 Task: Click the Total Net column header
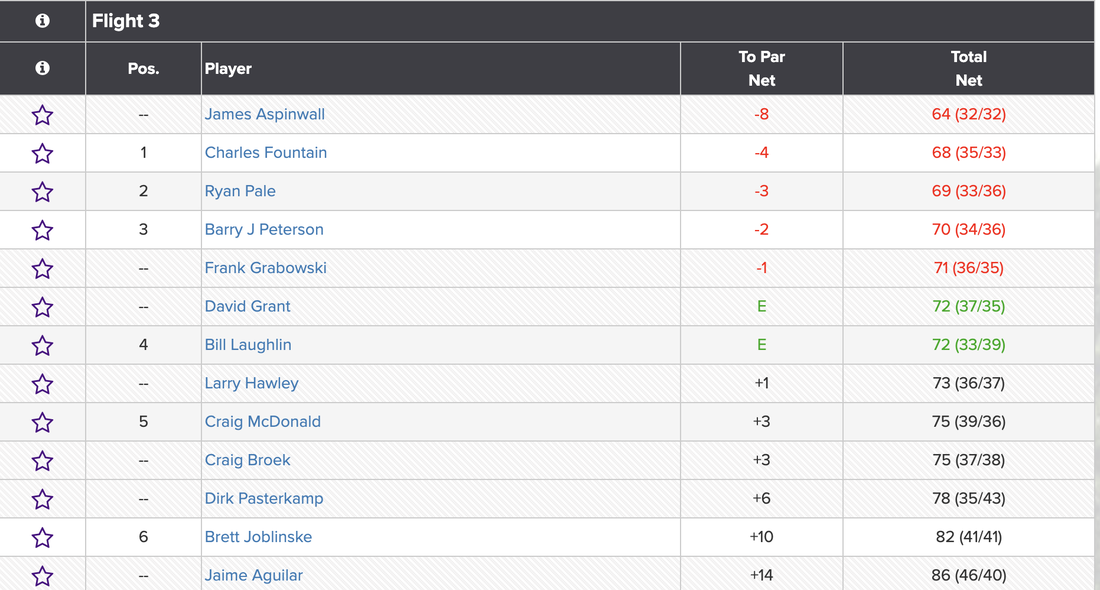[968, 69]
